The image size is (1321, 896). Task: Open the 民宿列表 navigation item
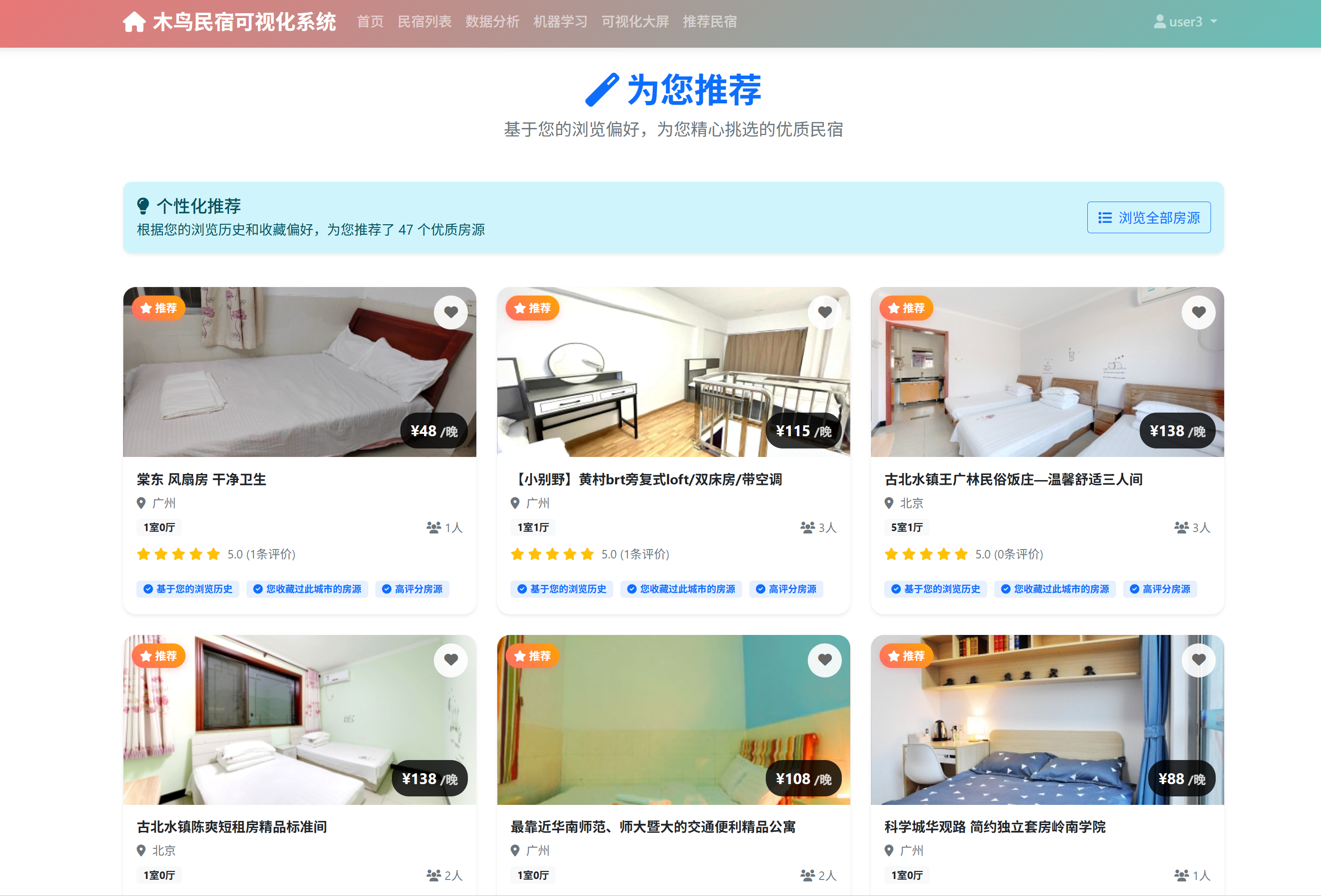424,22
